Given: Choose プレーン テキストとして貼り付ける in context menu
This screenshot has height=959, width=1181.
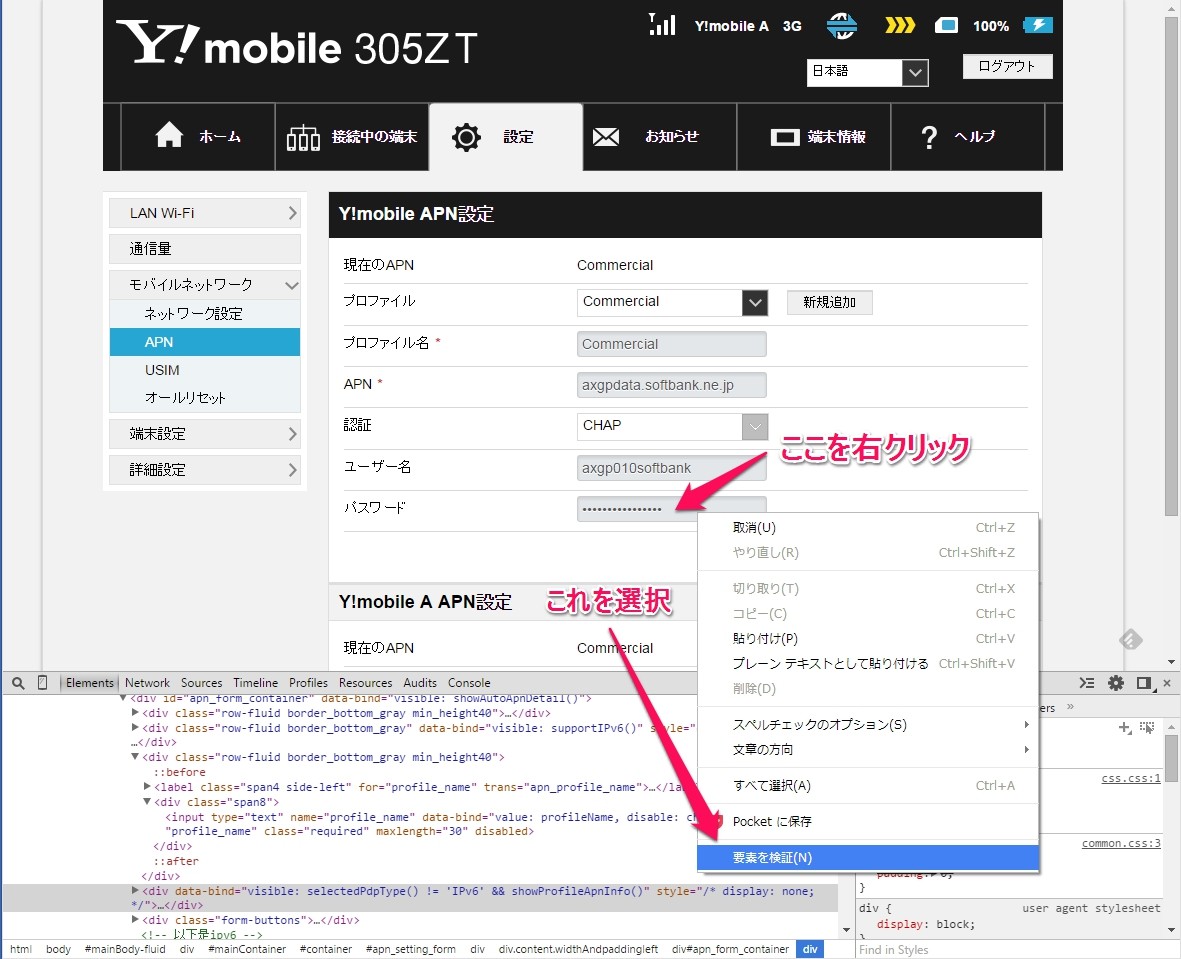Looking at the screenshot, I should click(x=868, y=663).
